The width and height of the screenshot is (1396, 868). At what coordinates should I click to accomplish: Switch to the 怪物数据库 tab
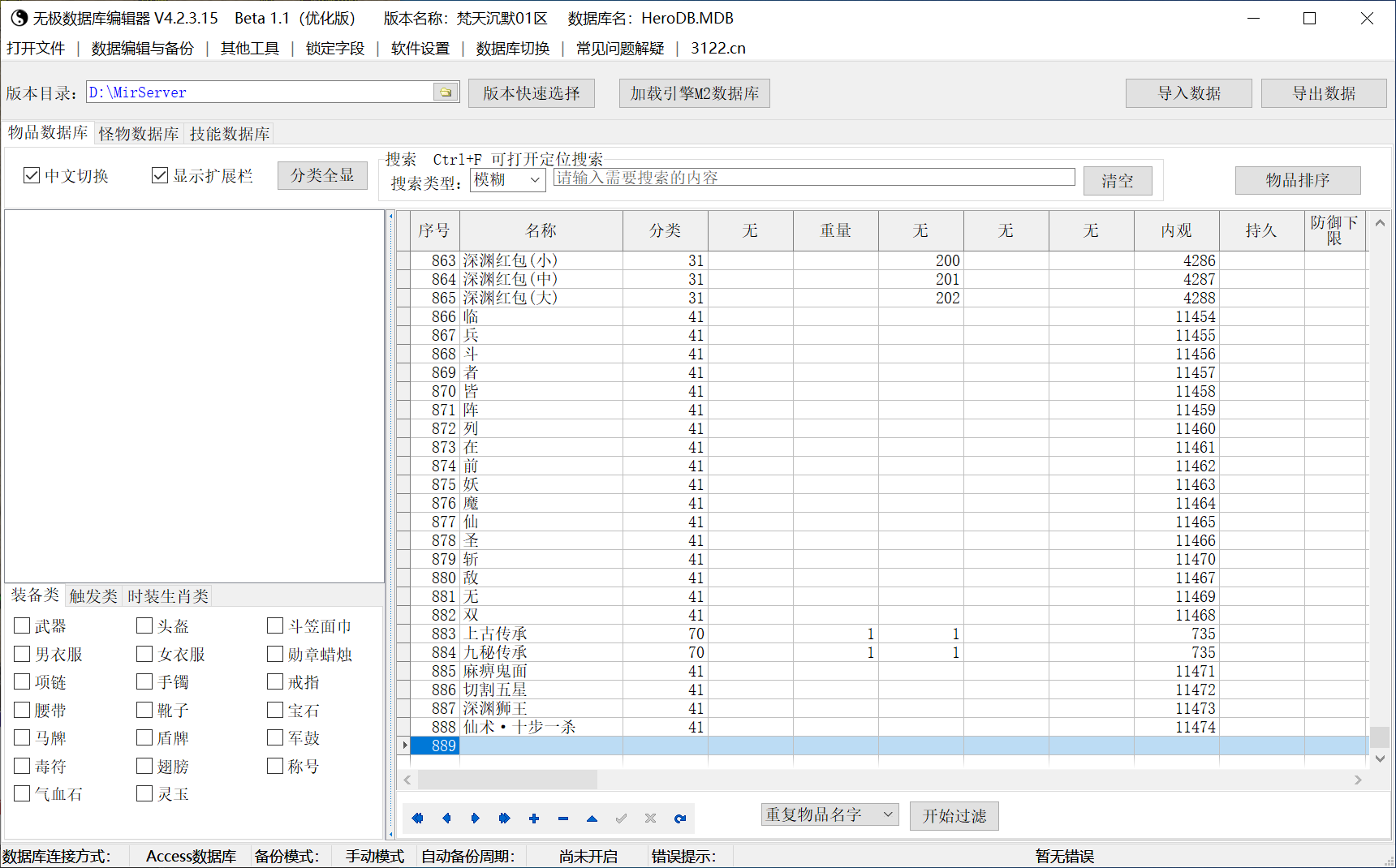click(x=139, y=134)
